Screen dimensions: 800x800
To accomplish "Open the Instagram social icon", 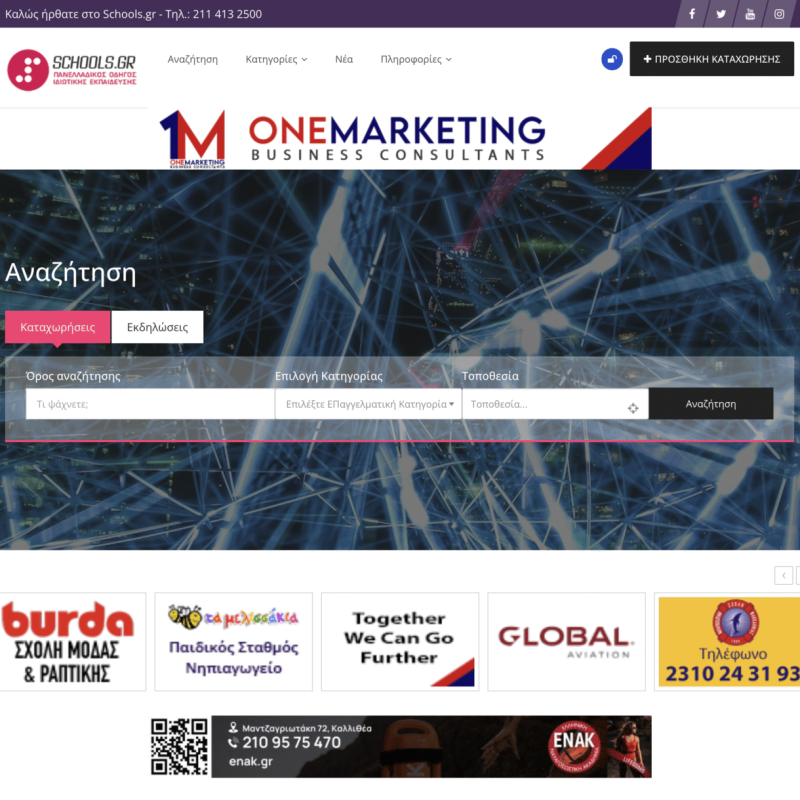I will (x=780, y=14).
